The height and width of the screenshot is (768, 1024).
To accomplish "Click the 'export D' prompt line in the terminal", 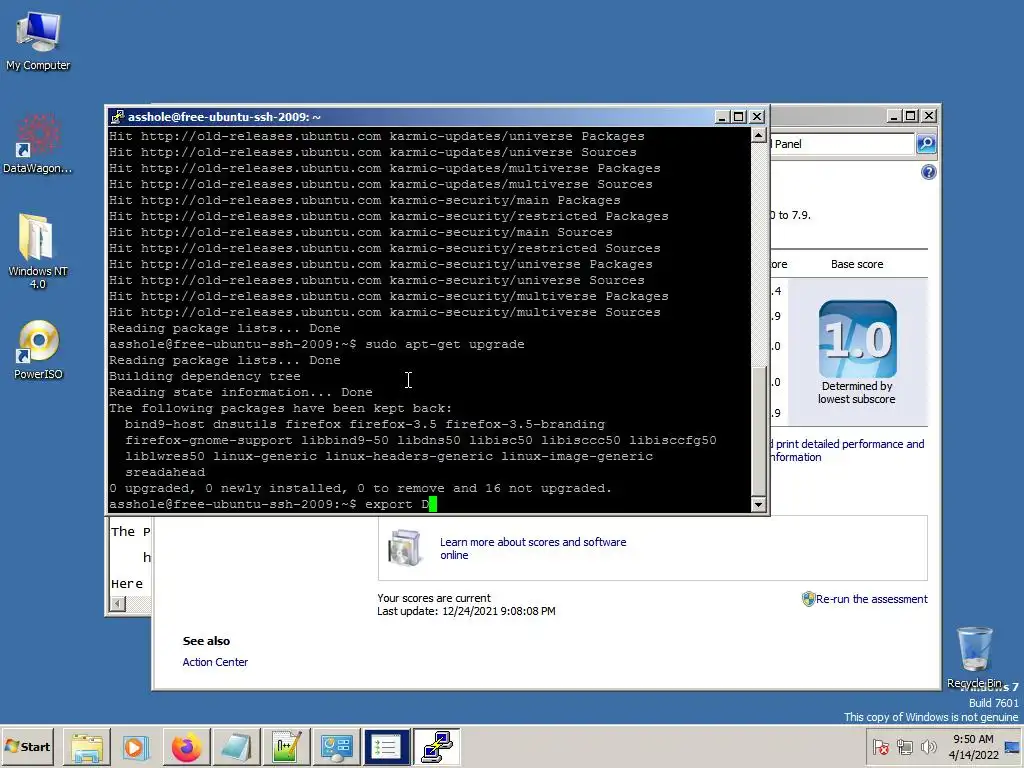I will [272, 504].
